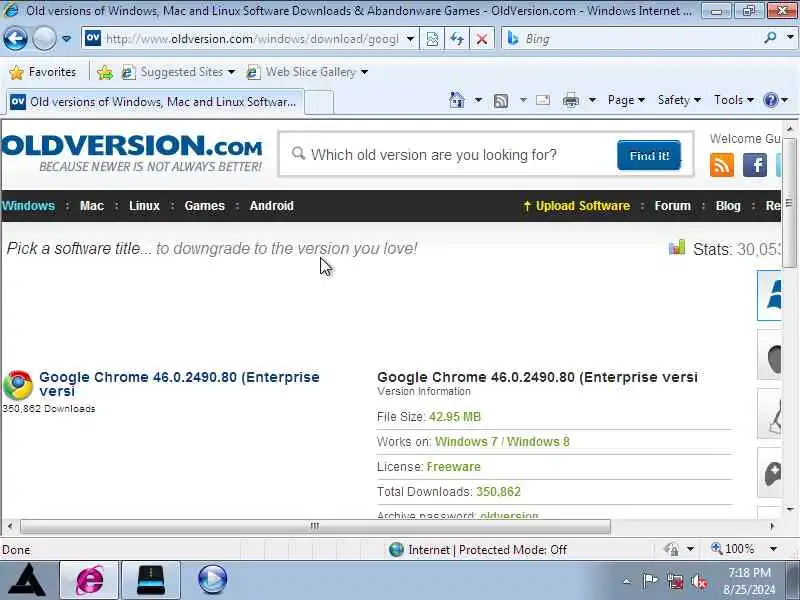Click the horizontal scrollbar left arrow
The height and width of the screenshot is (600, 800).
click(x=10, y=526)
